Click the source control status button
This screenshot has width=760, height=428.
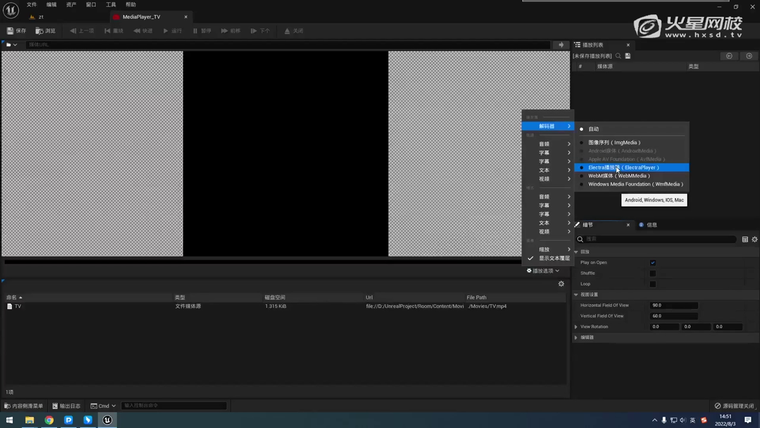point(734,406)
